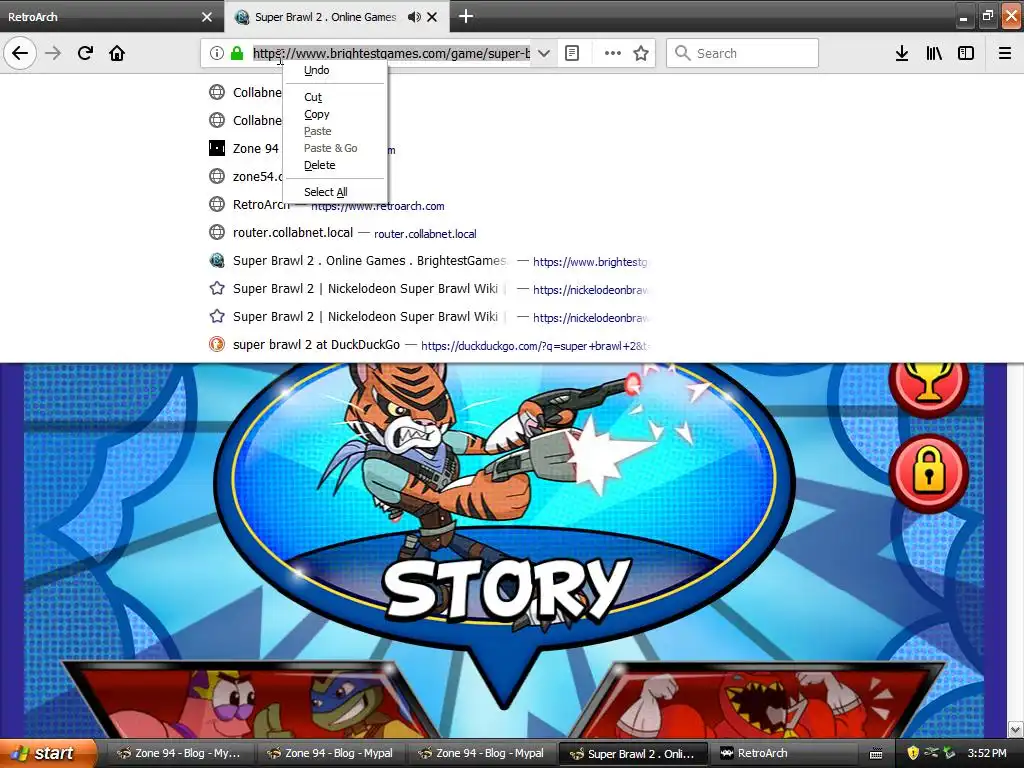
Task: Click in the Search box
Action: (x=742, y=53)
